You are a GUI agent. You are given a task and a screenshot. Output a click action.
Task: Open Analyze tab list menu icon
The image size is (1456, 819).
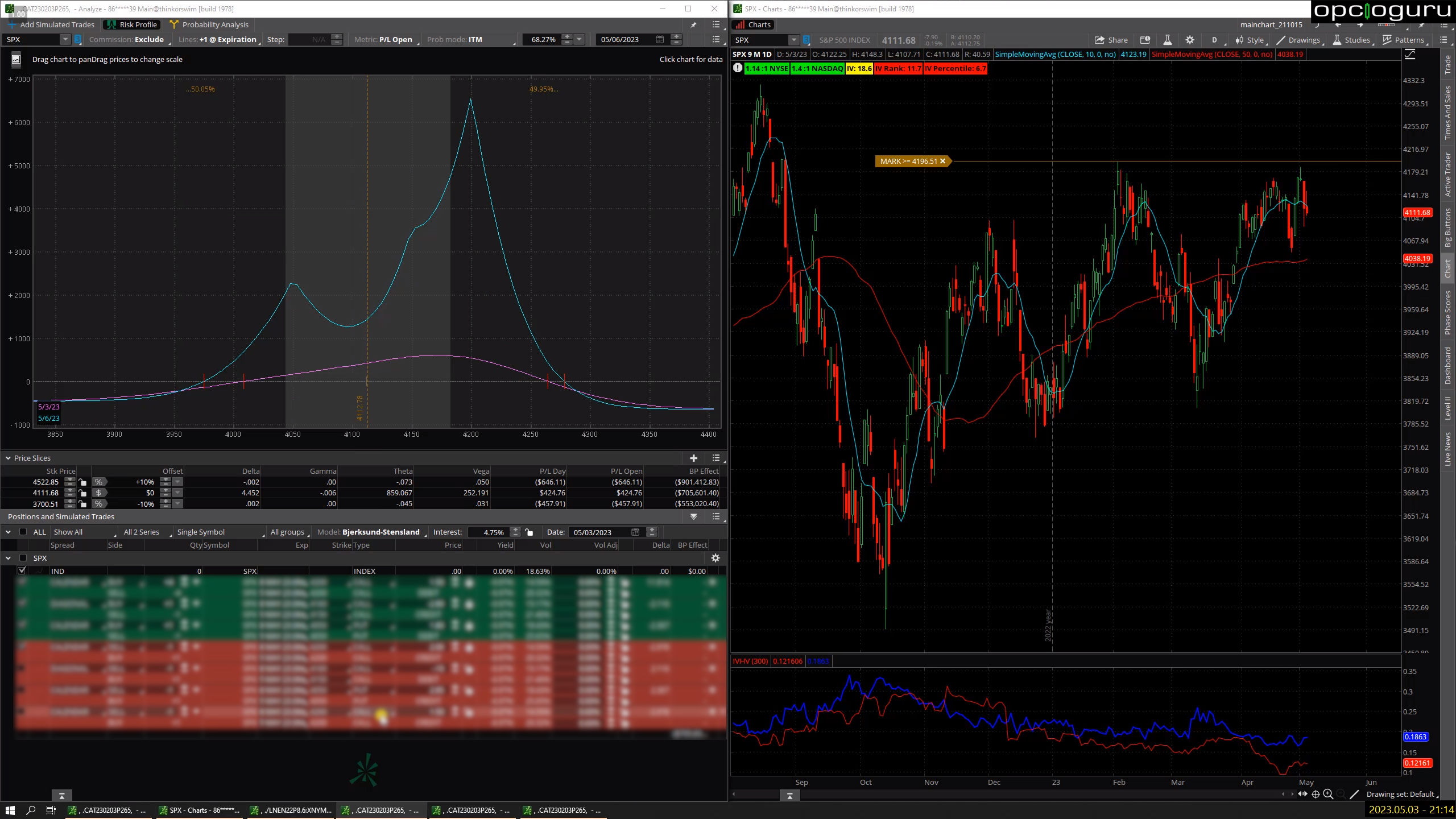click(716, 25)
